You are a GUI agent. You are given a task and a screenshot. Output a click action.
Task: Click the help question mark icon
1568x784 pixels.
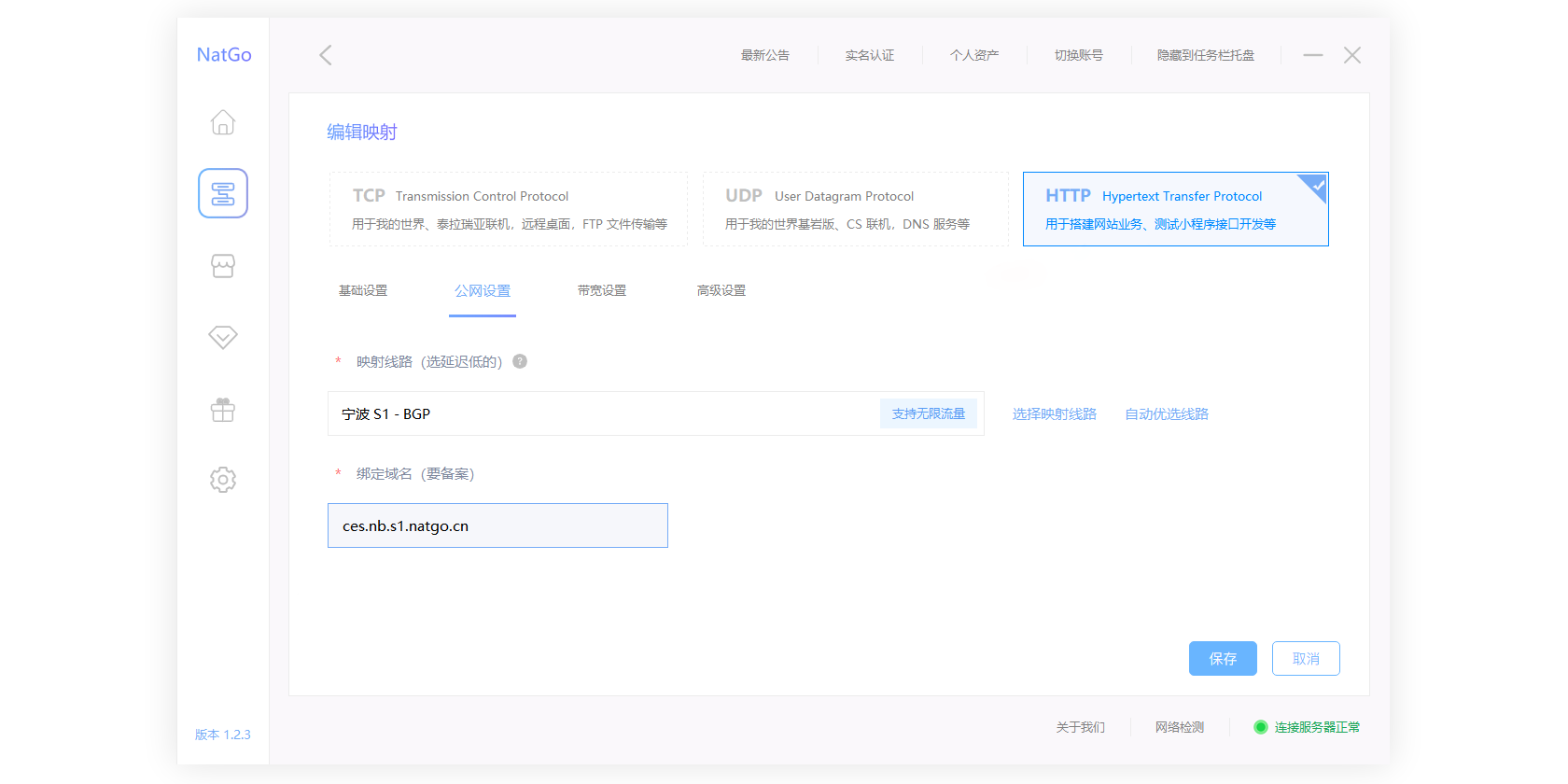520,361
